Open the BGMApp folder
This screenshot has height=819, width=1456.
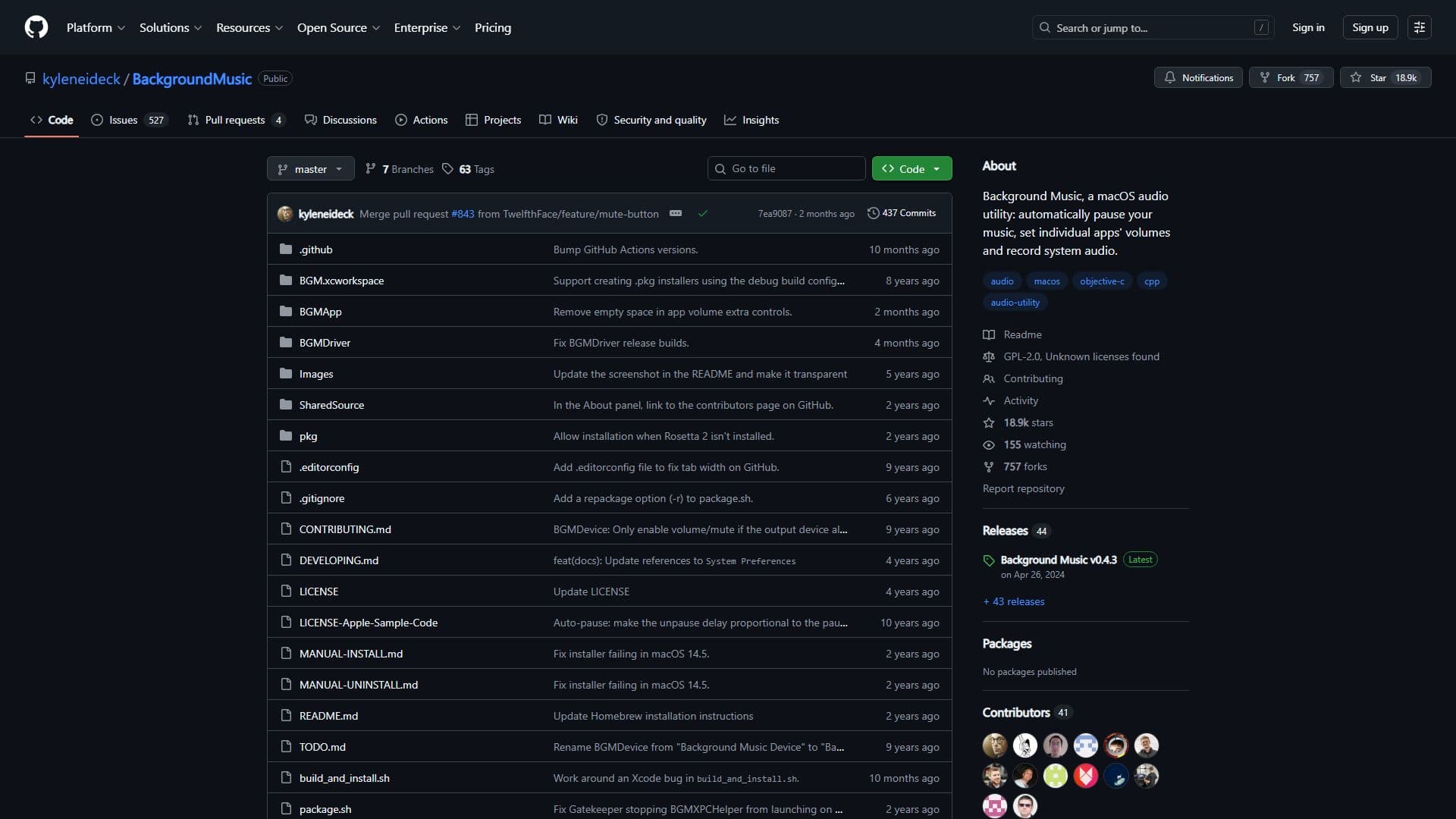click(x=320, y=312)
